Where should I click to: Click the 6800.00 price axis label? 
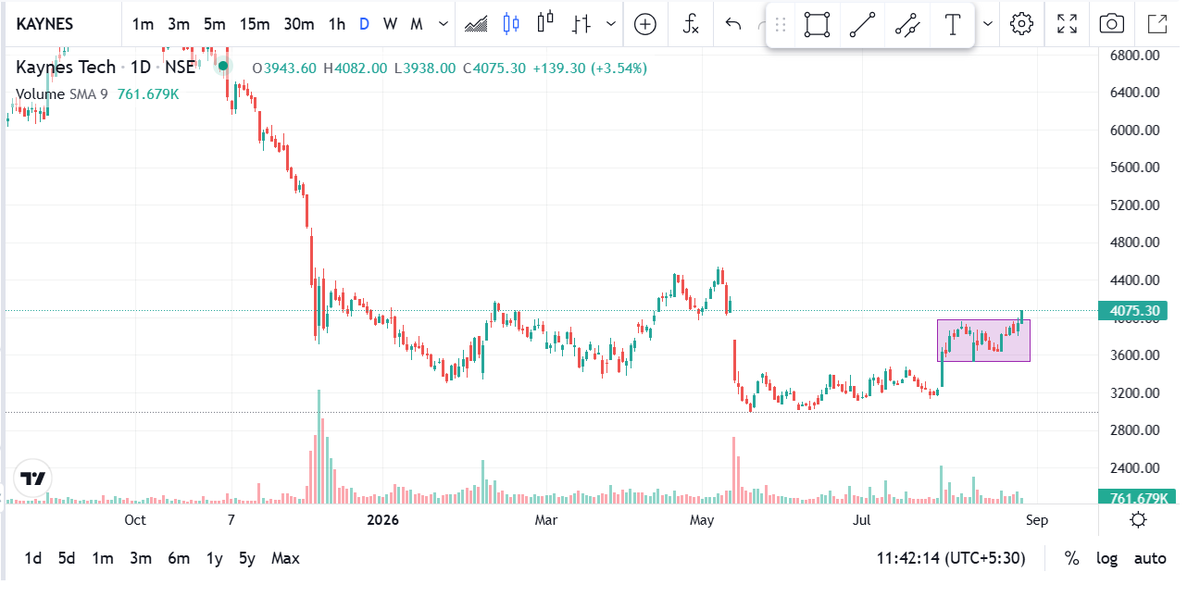click(x=1134, y=55)
